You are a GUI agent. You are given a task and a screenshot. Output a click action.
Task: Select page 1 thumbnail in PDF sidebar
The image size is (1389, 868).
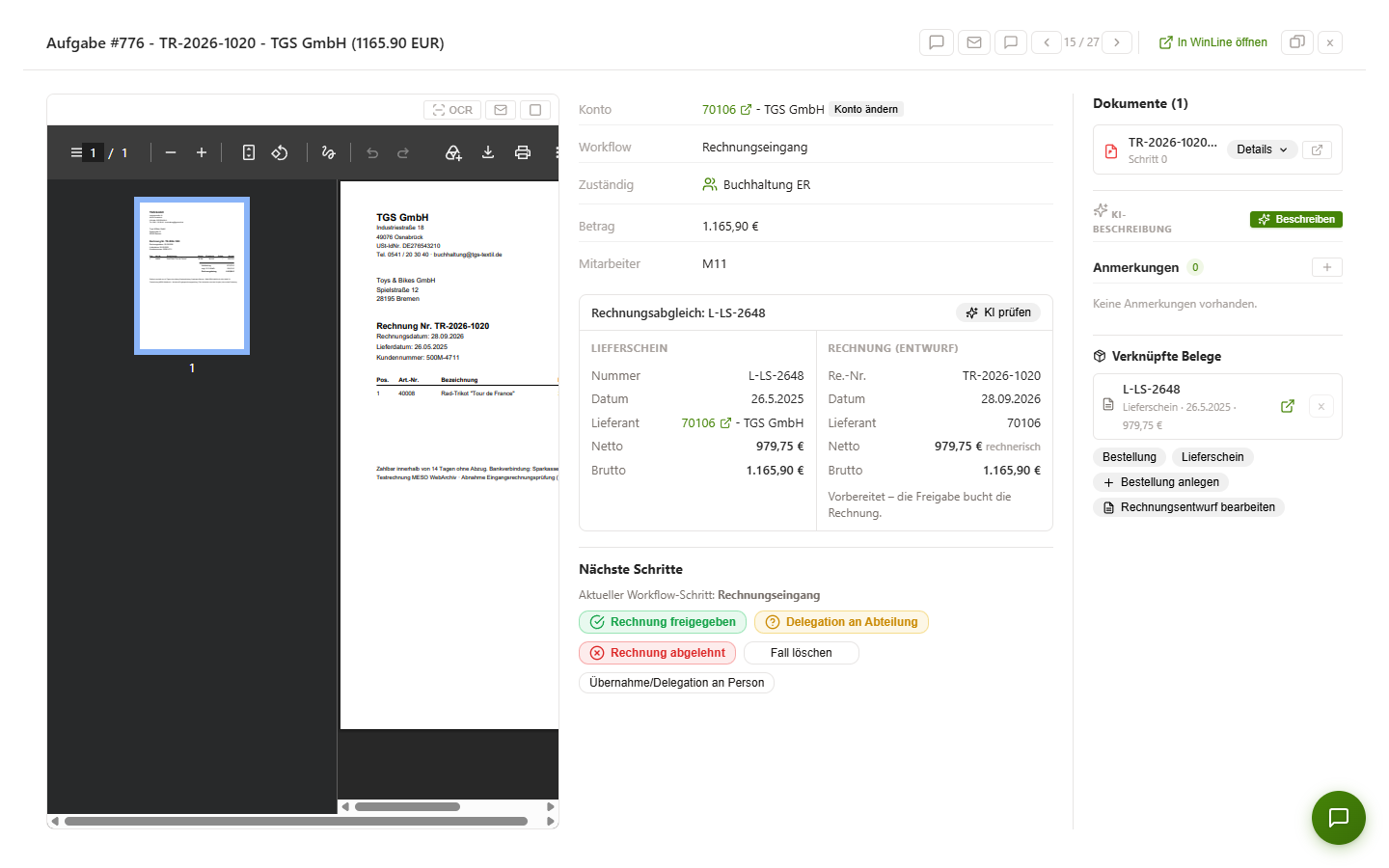[192, 276]
